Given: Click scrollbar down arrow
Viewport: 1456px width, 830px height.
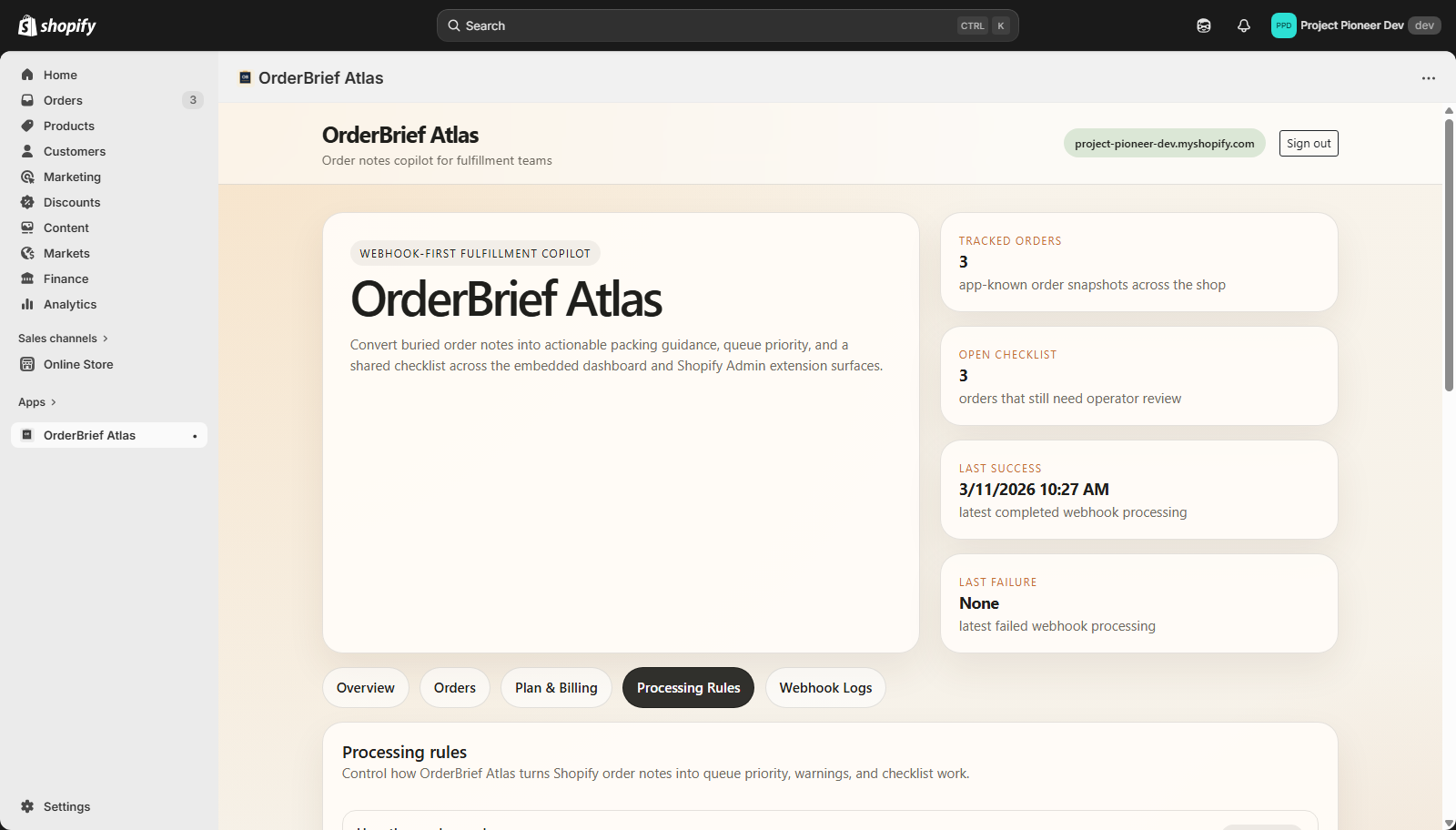Looking at the screenshot, I should 1449,824.
